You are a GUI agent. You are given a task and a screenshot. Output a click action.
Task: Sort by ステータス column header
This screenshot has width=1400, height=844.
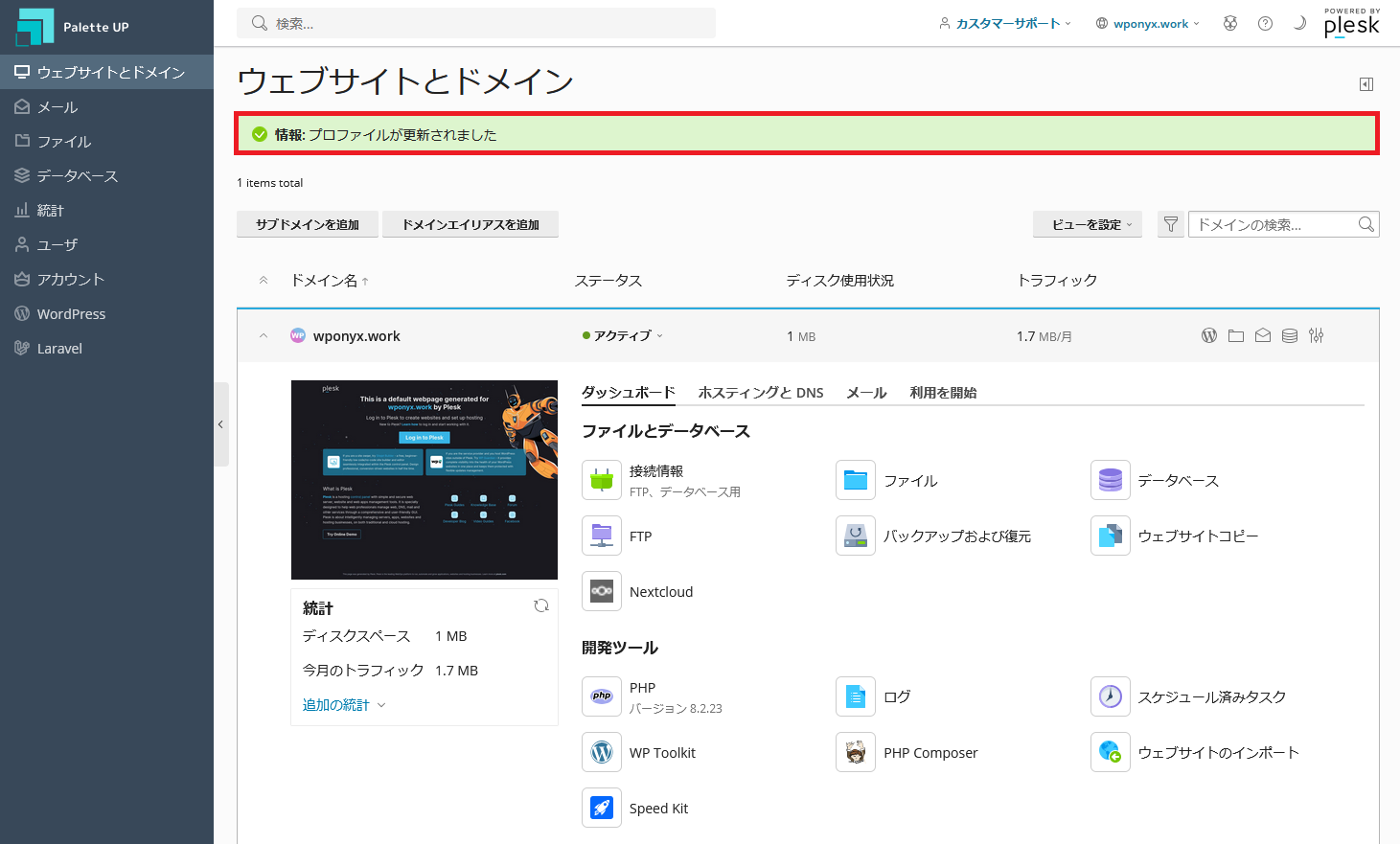point(608,280)
